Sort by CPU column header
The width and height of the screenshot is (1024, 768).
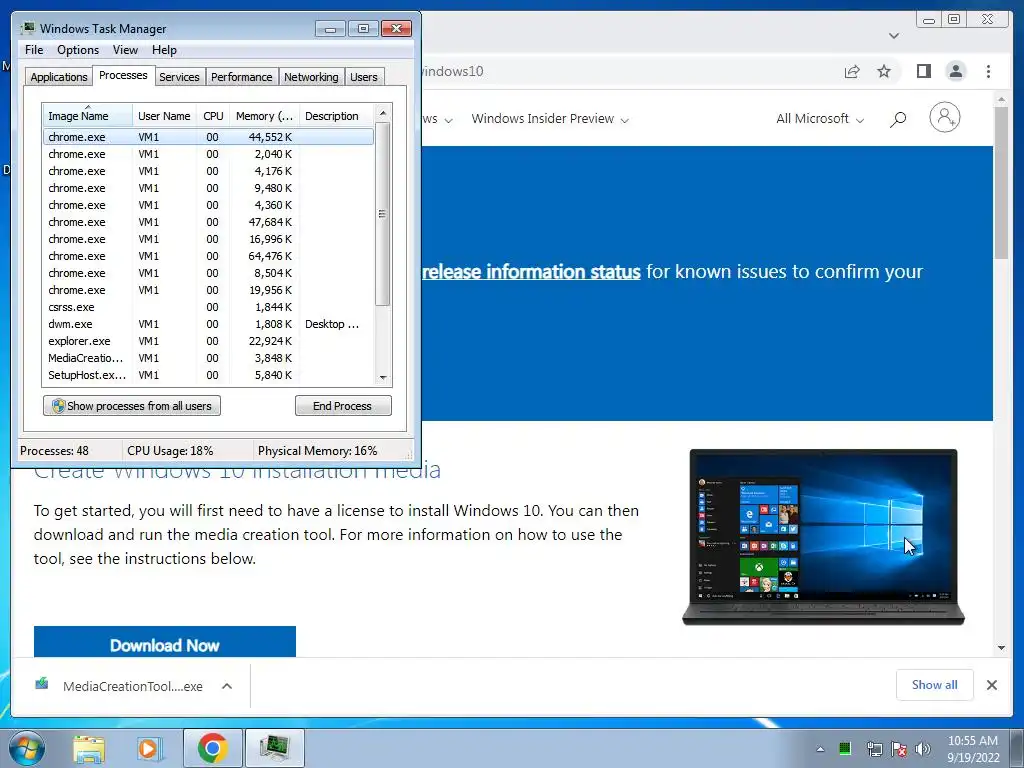(x=213, y=116)
